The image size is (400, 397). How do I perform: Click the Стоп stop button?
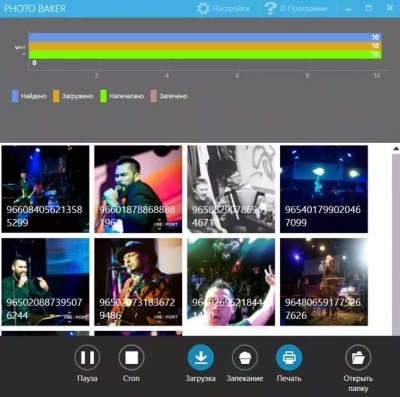(x=131, y=358)
